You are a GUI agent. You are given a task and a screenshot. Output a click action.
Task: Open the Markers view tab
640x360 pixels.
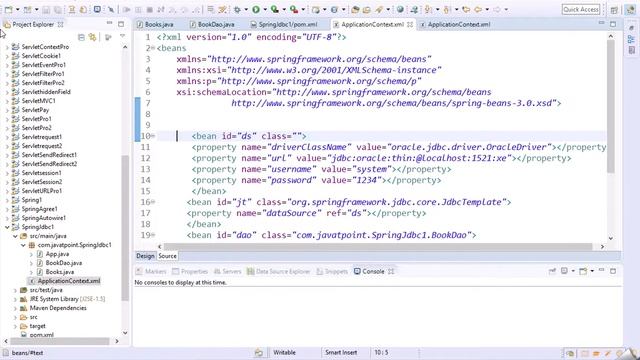151,271
